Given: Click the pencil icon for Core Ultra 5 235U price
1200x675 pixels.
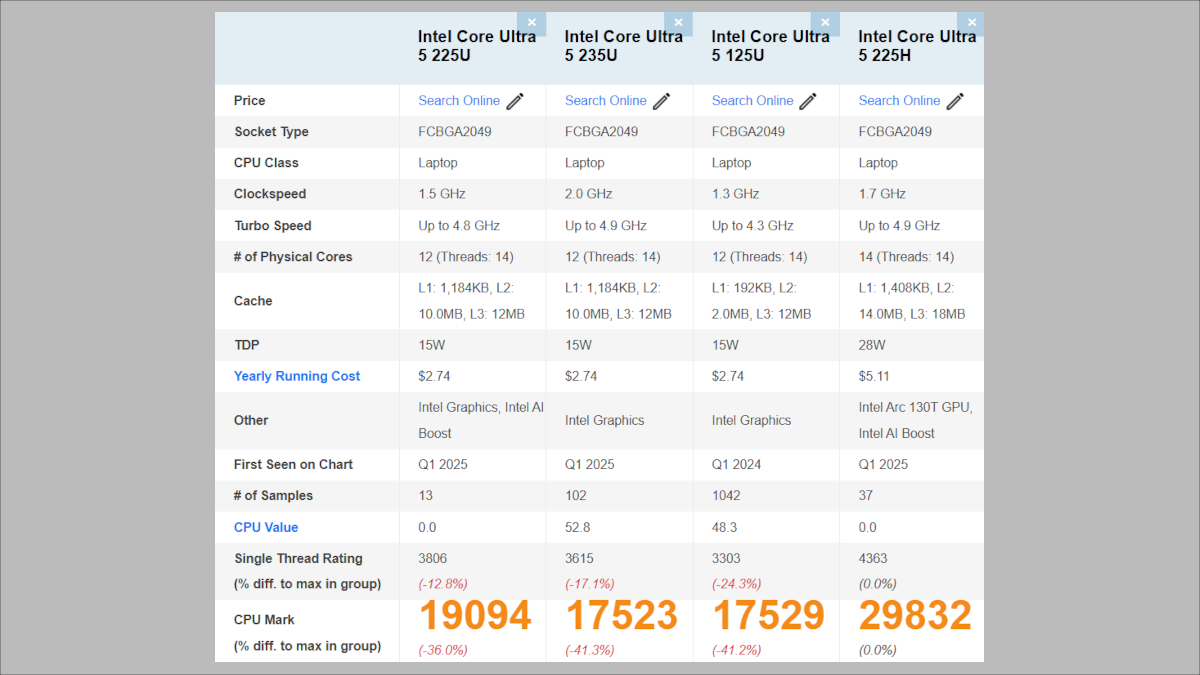Looking at the screenshot, I should click(662, 101).
